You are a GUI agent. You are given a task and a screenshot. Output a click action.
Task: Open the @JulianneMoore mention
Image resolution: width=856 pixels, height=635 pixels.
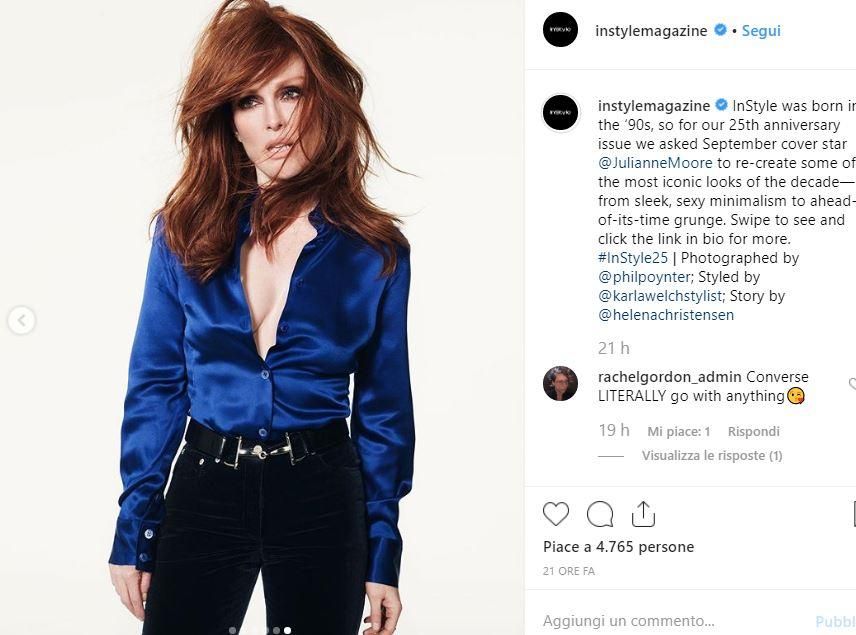click(x=655, y=163)
